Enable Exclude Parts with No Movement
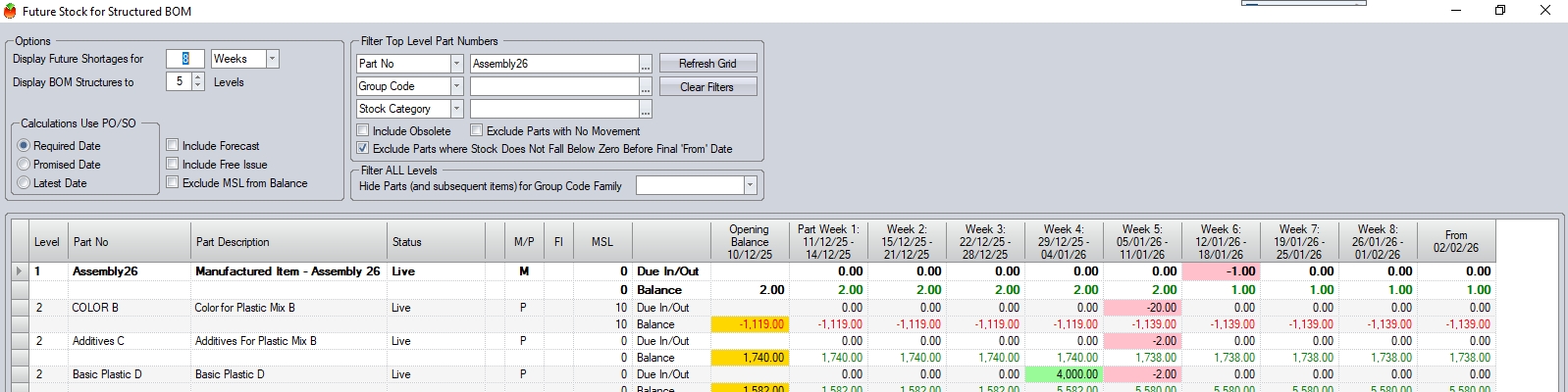Viewport: 1568px width, 392px height. tap(477, 131)
